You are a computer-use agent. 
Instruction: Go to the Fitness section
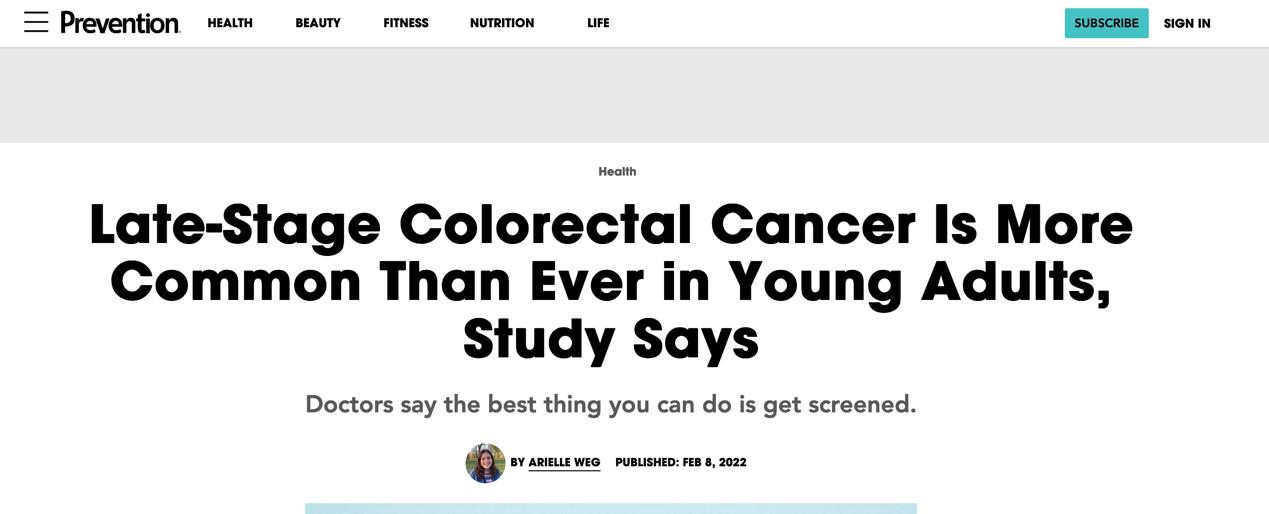point(406,23)
